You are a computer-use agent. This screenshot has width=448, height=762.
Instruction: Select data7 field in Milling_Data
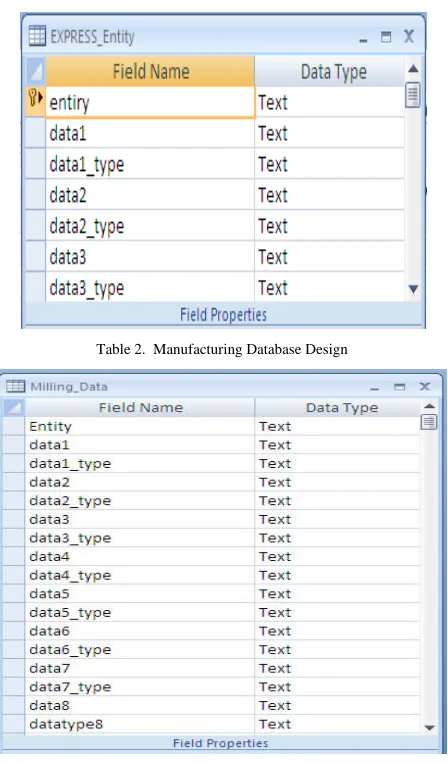[x=139, y=668]
